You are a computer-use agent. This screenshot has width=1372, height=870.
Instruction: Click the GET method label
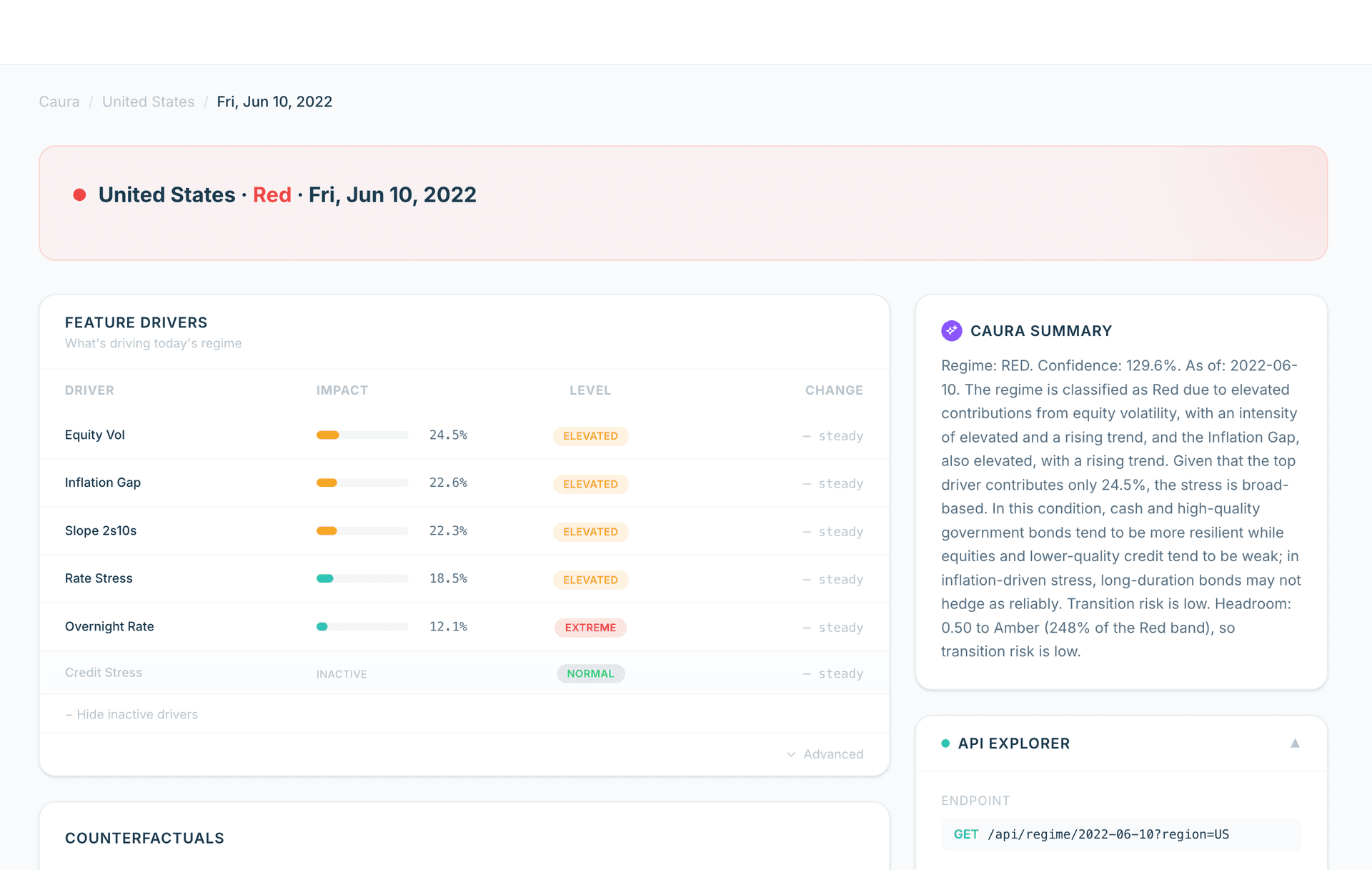click(965, 834)
